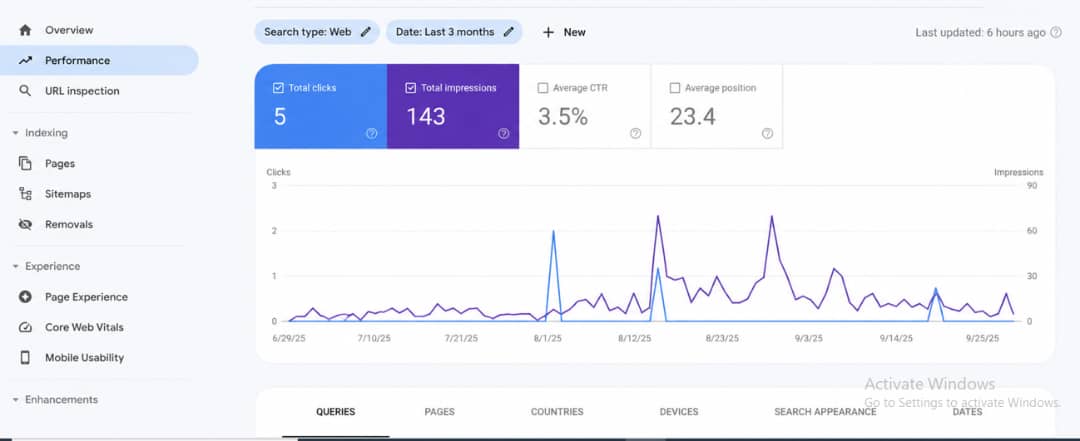
Task: Open the Sitemaps report
Action: click(99, 194)
